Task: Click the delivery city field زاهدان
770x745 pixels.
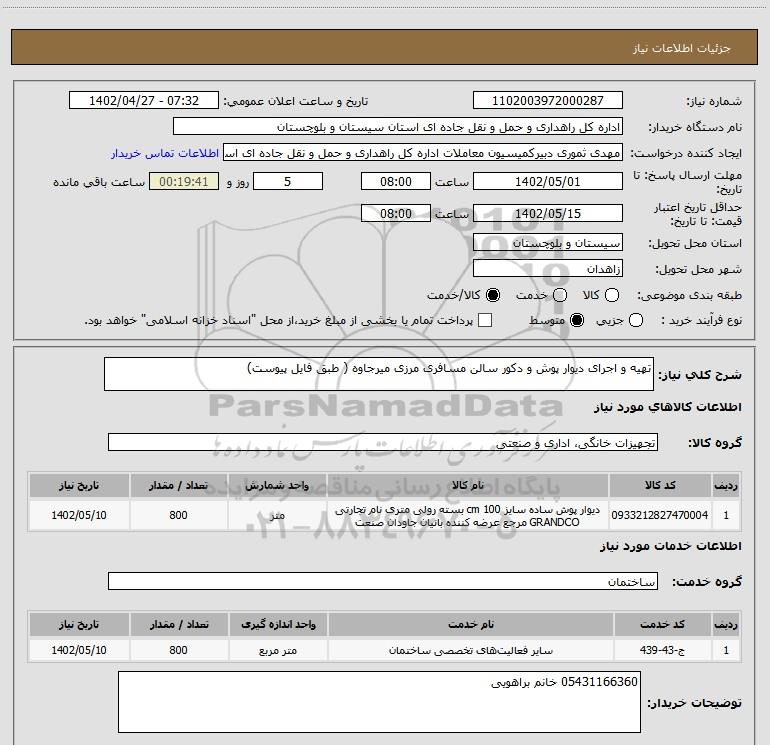Action: pos(548,269)
